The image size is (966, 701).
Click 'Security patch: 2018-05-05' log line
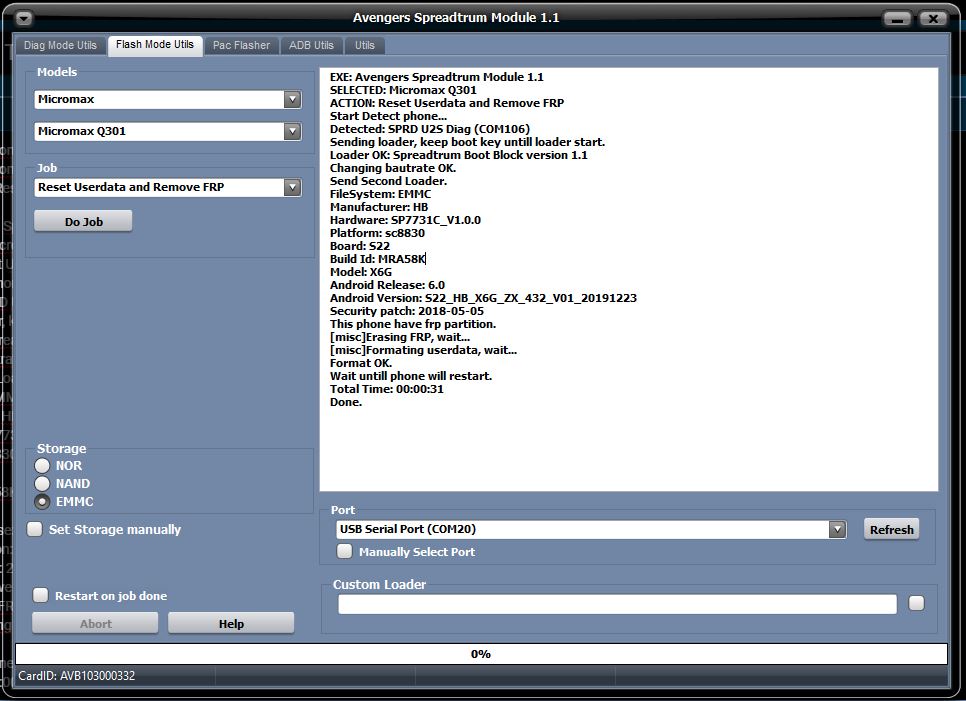pyautogui.click(x=407, y=311)
